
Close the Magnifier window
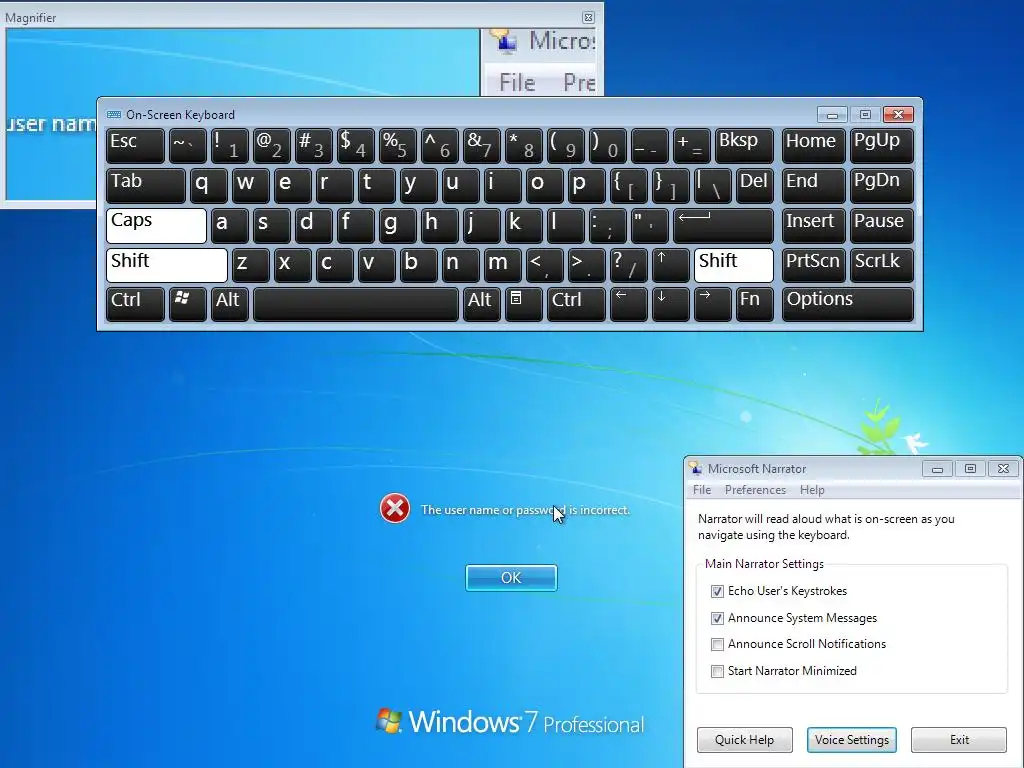tap(588, 18)
